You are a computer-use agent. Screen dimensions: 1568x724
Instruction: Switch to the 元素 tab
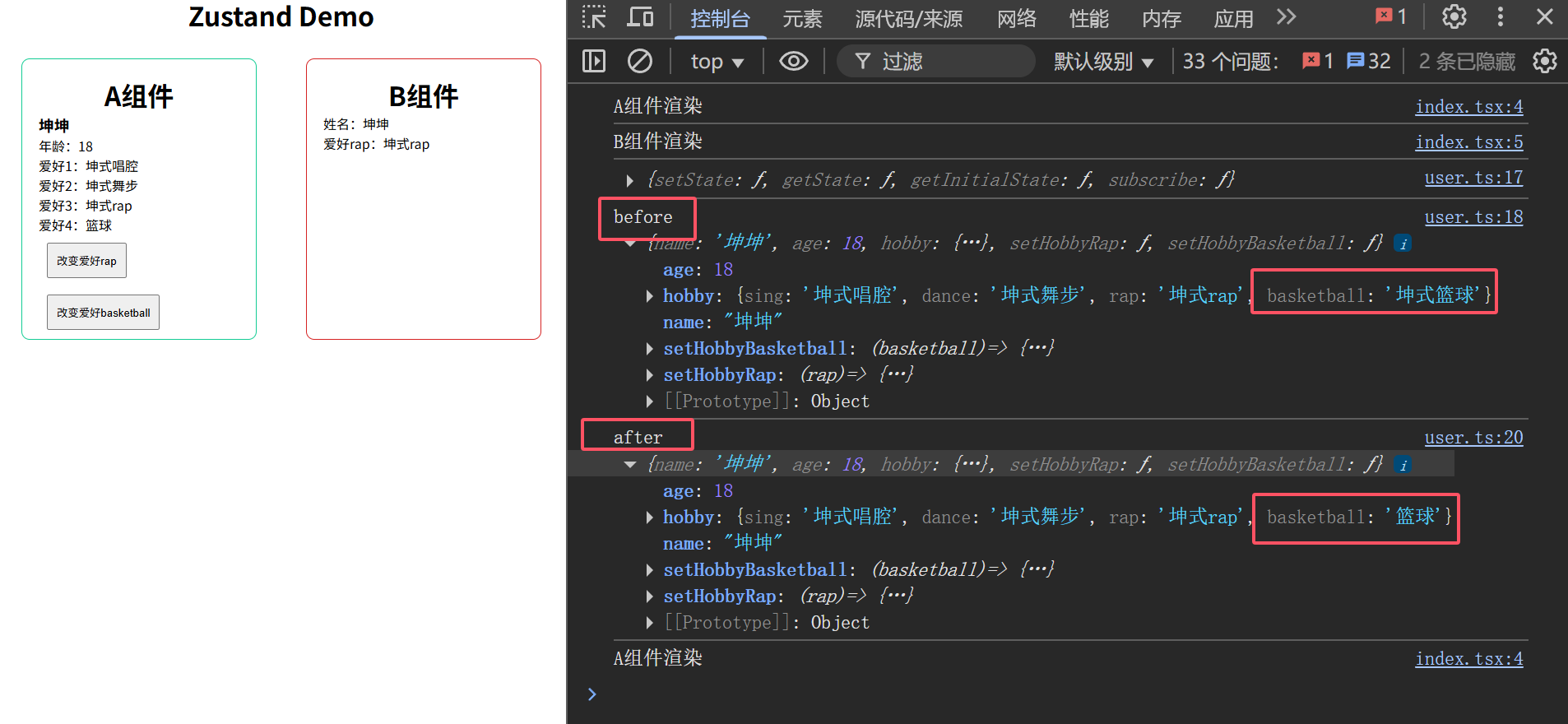pos(803,19)
